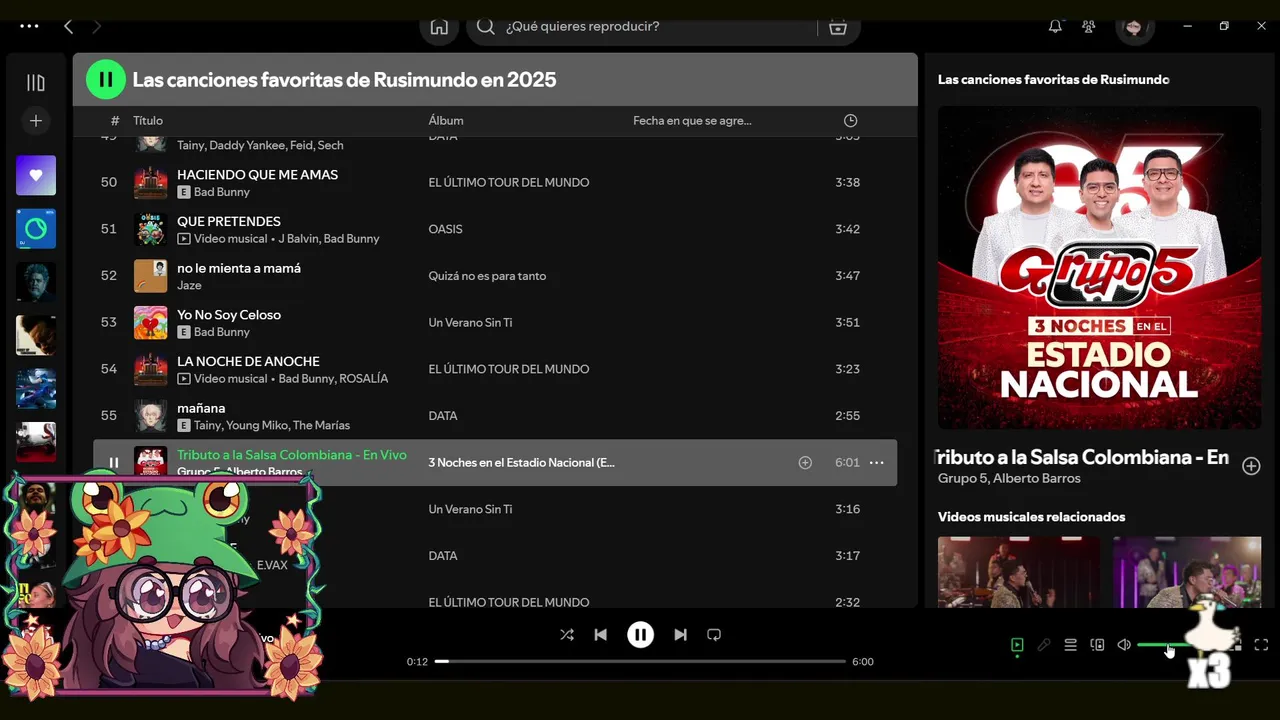
Task: Open artist Young Miko link
Action: click(x=256, y=425)
